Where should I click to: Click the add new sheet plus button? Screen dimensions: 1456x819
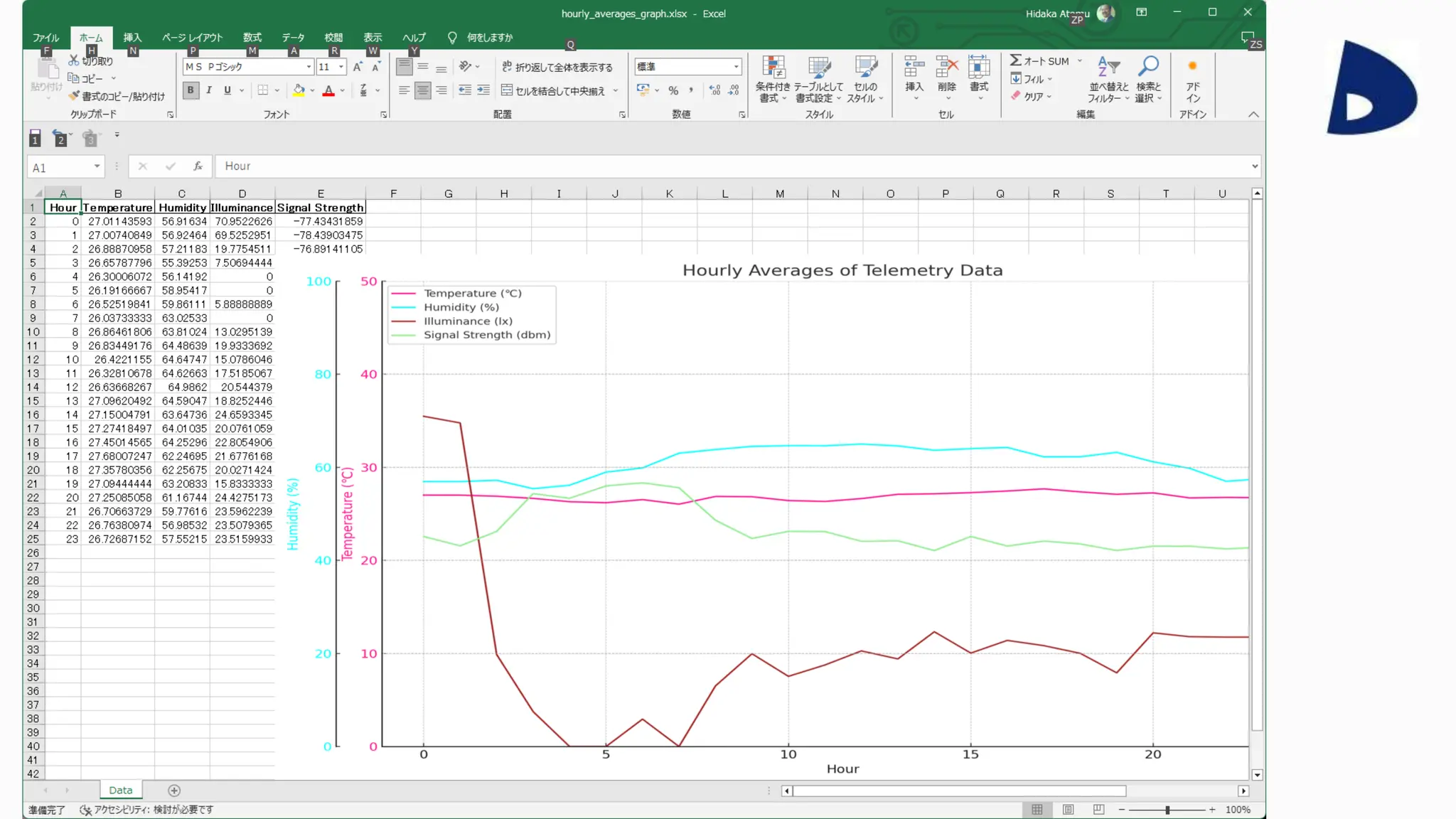pyautogui.click(x=174, y=791)
